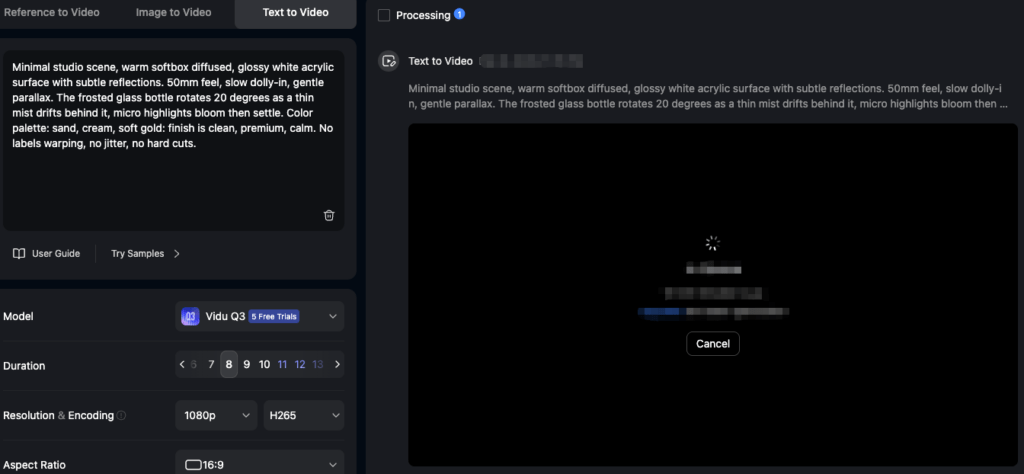Viewport: 1024px width, 474px height.
Task: Tick the Processing checkbox
Action: [384, 15]
